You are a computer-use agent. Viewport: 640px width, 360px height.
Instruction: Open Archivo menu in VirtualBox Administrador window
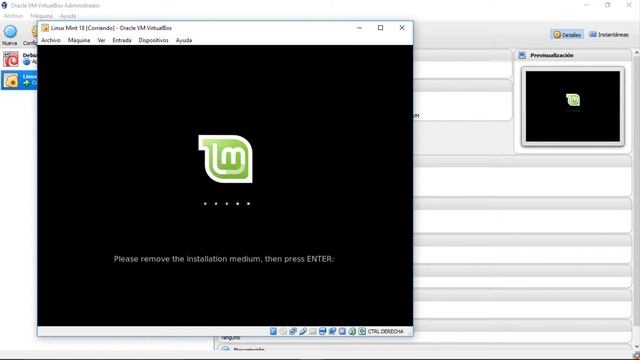pyautogui.click(x=13, y=16)
